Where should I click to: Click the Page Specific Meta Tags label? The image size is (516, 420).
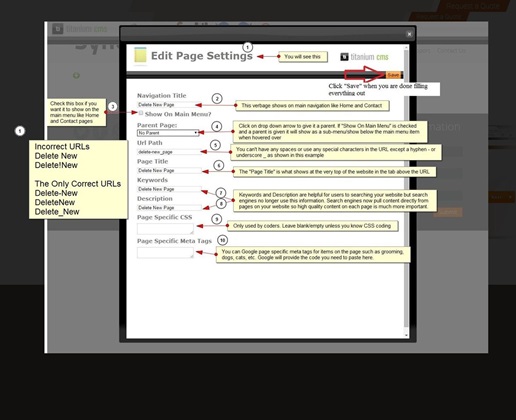[x=174, y=241]
